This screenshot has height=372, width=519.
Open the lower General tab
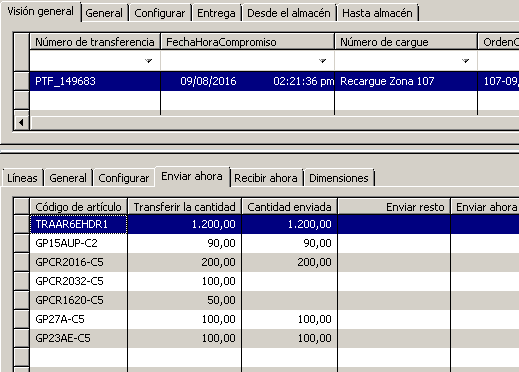(68, 178)
